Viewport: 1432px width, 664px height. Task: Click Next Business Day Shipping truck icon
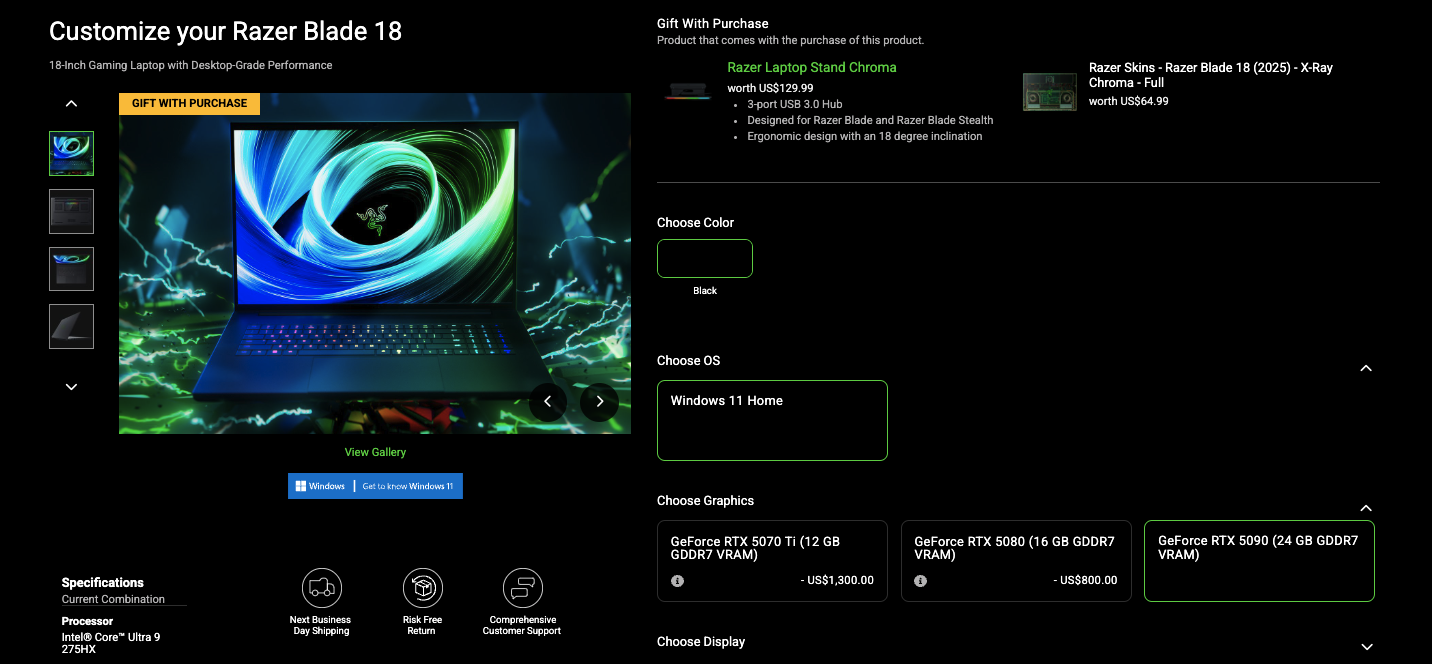(321, 588)
